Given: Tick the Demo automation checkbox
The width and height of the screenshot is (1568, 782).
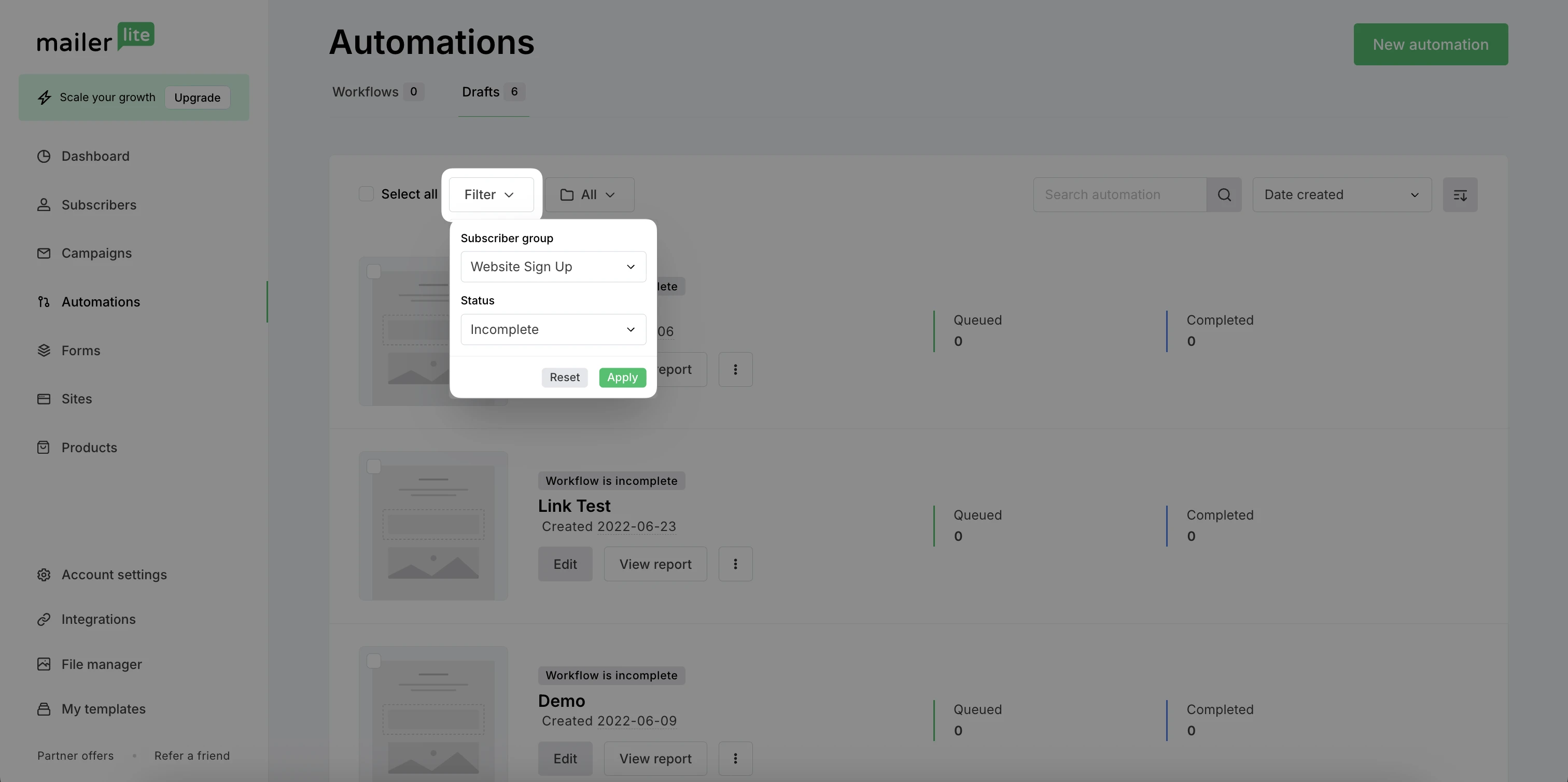Looking at the screenshot, I should tap(374, 662).
